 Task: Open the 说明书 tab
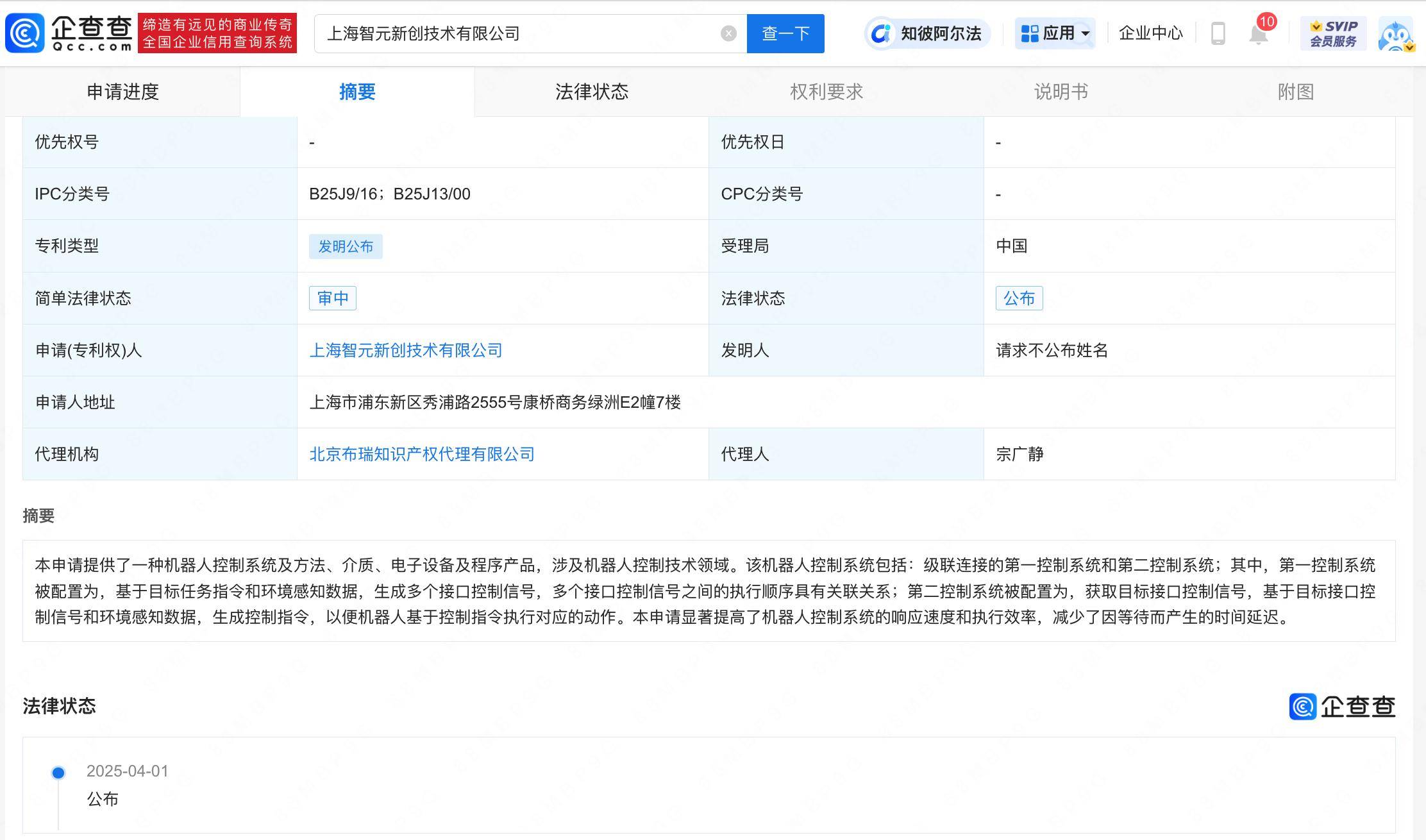(1061, 92)
